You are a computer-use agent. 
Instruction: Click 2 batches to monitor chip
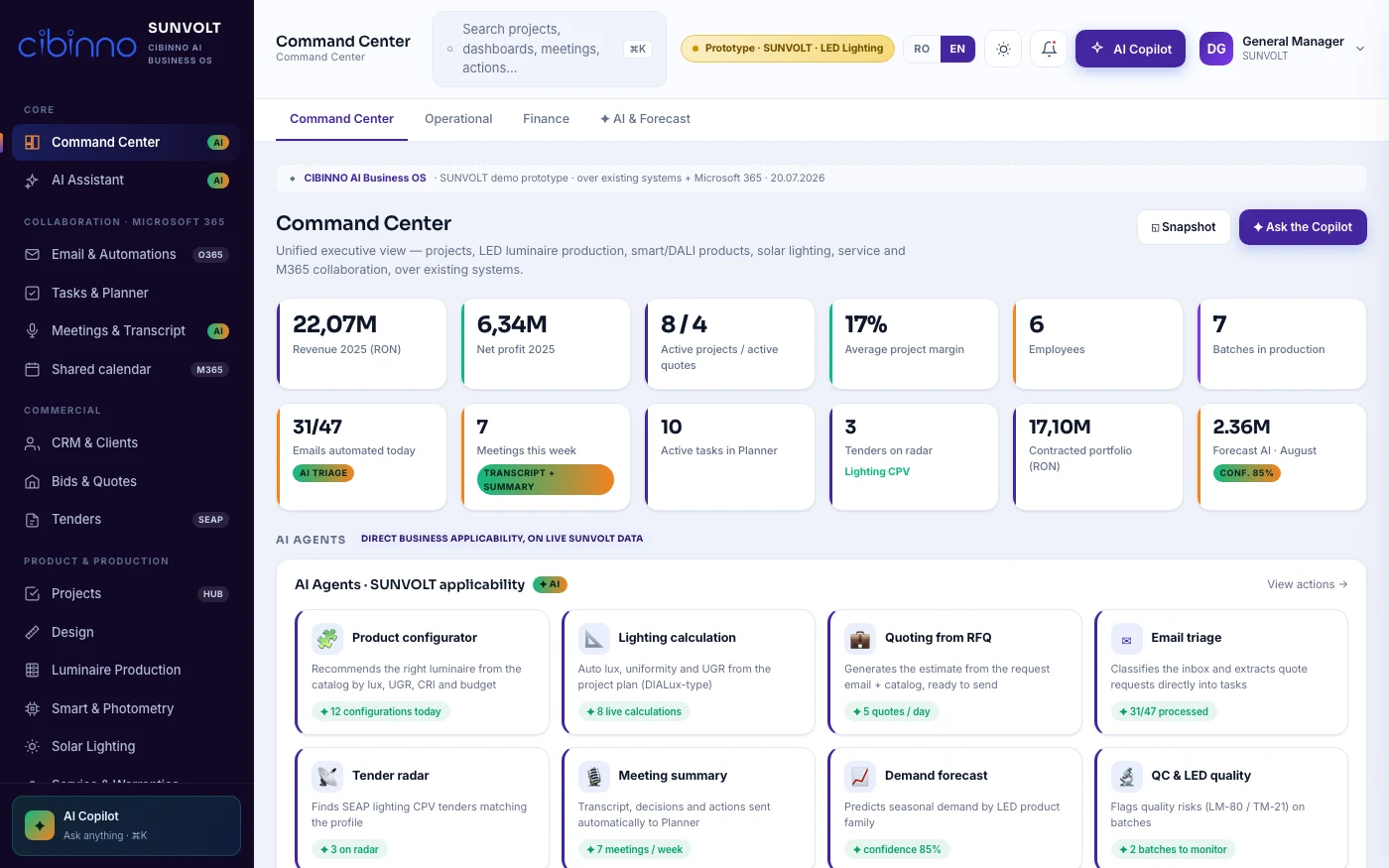[1173, 850]
